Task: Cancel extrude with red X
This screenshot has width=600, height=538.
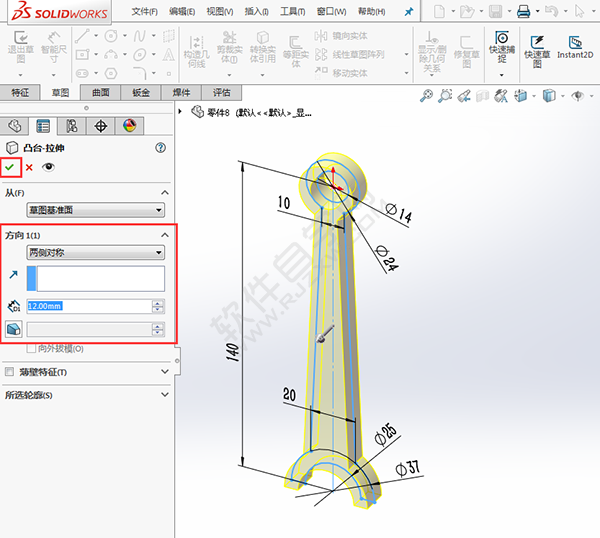Action: [29, 167]
